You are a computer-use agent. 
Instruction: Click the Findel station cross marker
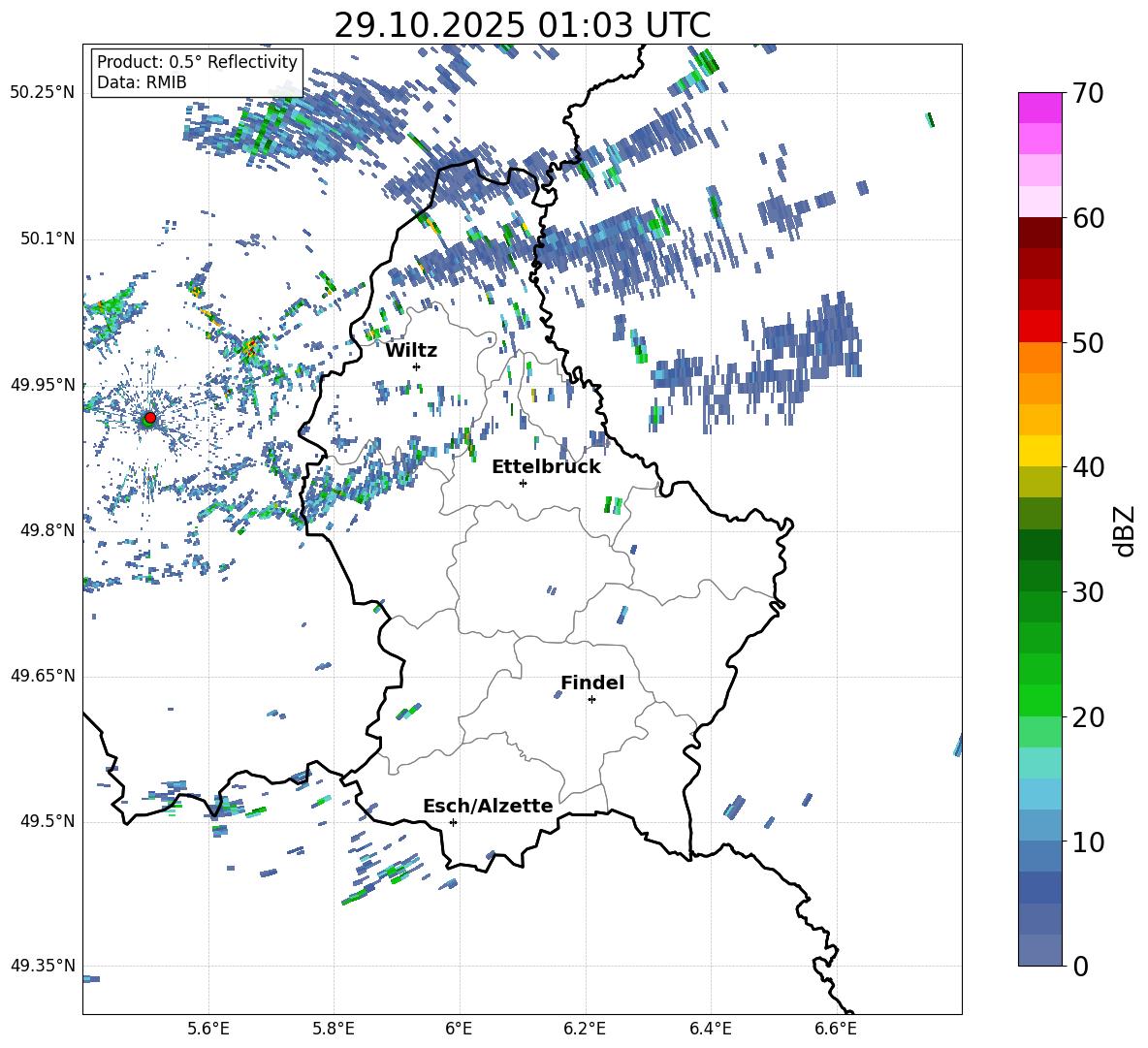pos(591,700)
